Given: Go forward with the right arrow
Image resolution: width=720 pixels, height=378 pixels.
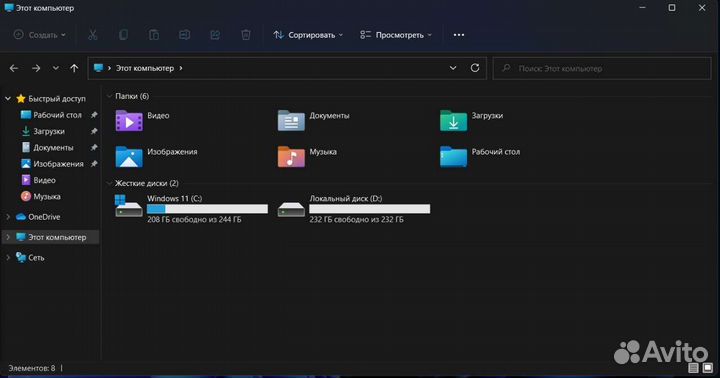Looking at the screenshot, I should [x=36, y=68].
